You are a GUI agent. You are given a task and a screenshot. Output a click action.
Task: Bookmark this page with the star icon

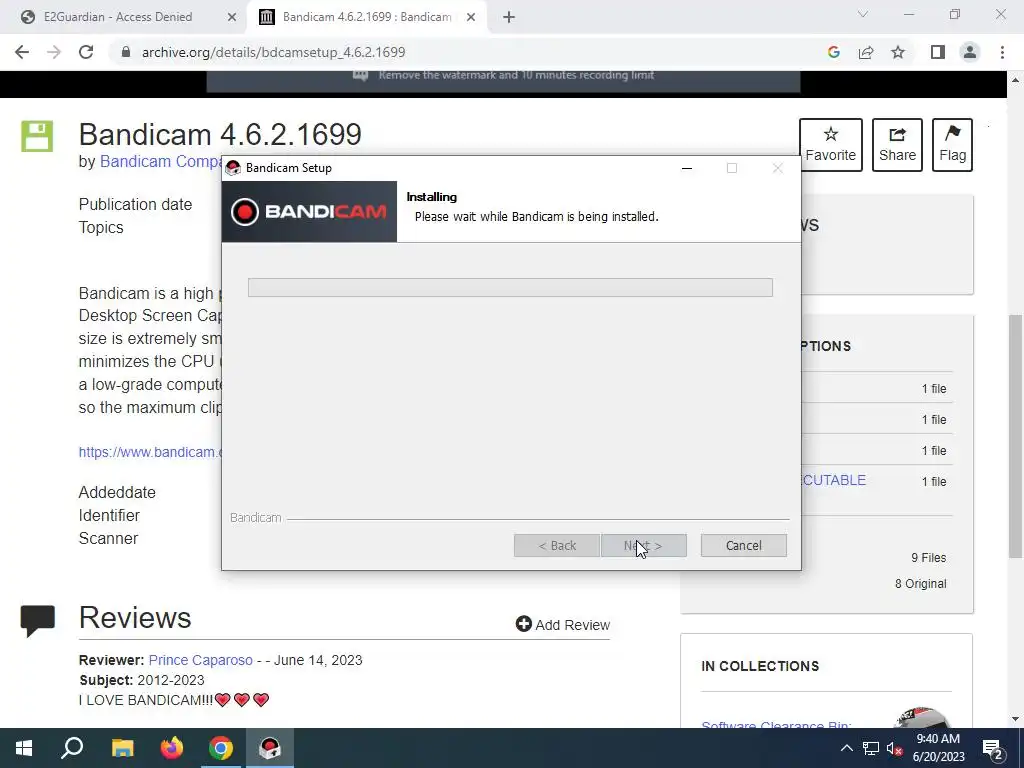898,52
